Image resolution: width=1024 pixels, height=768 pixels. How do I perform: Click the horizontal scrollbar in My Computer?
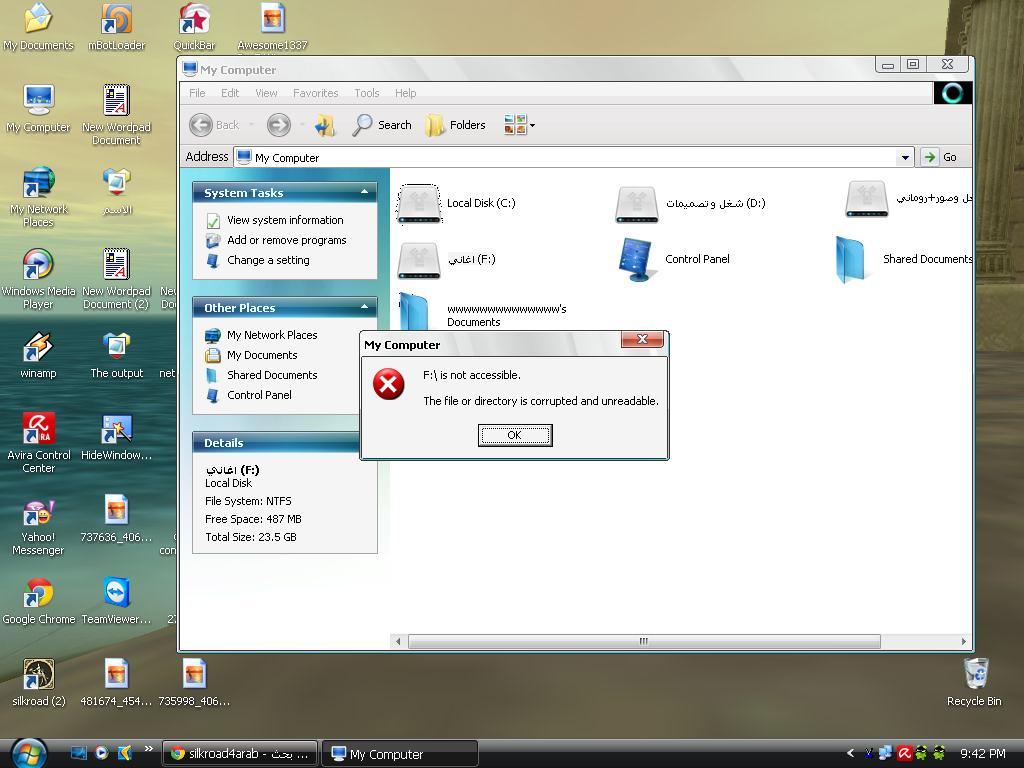tap(644, 641)
